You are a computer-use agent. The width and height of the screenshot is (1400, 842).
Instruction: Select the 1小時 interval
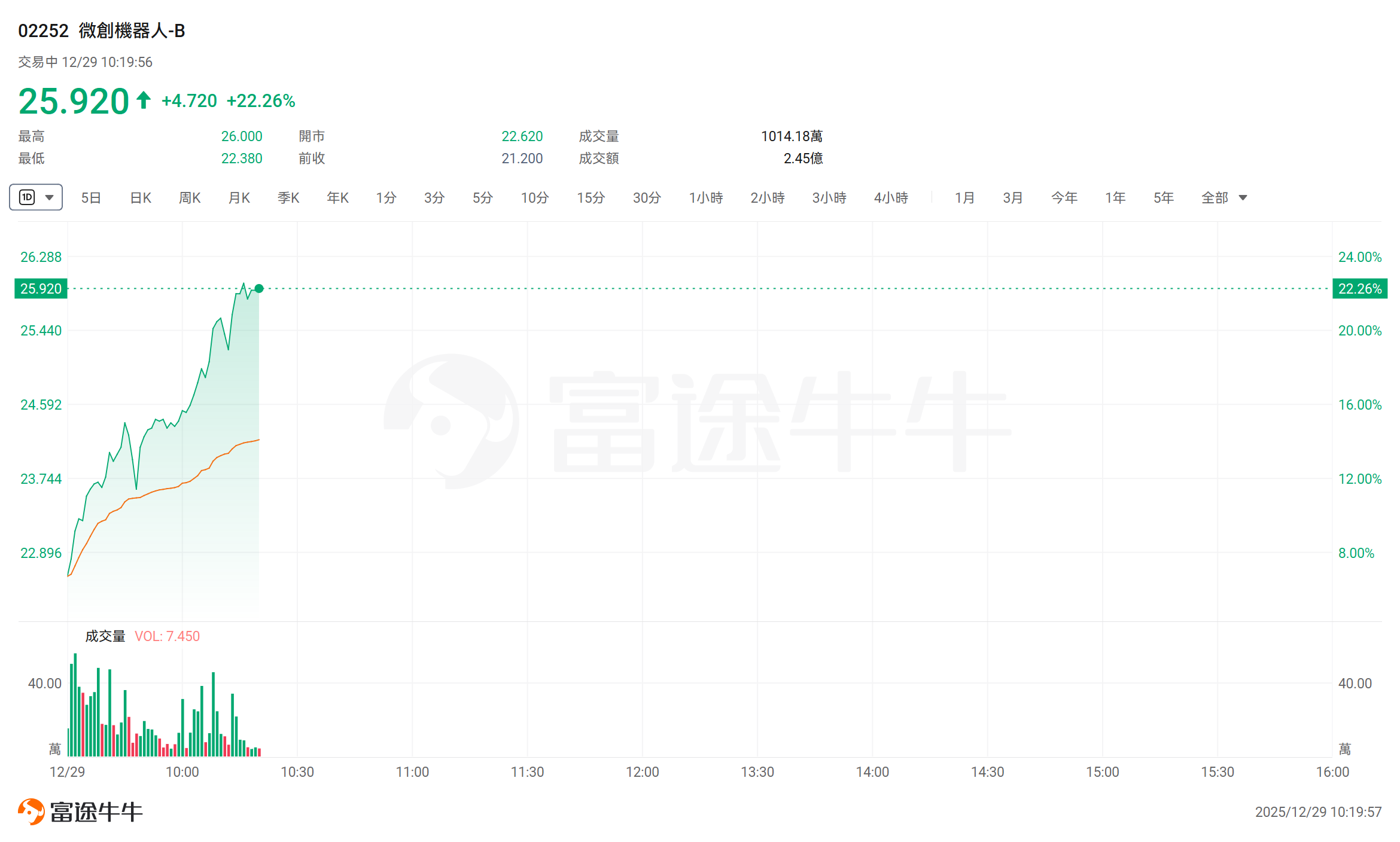pyautogui.click(x=706, y=198)
